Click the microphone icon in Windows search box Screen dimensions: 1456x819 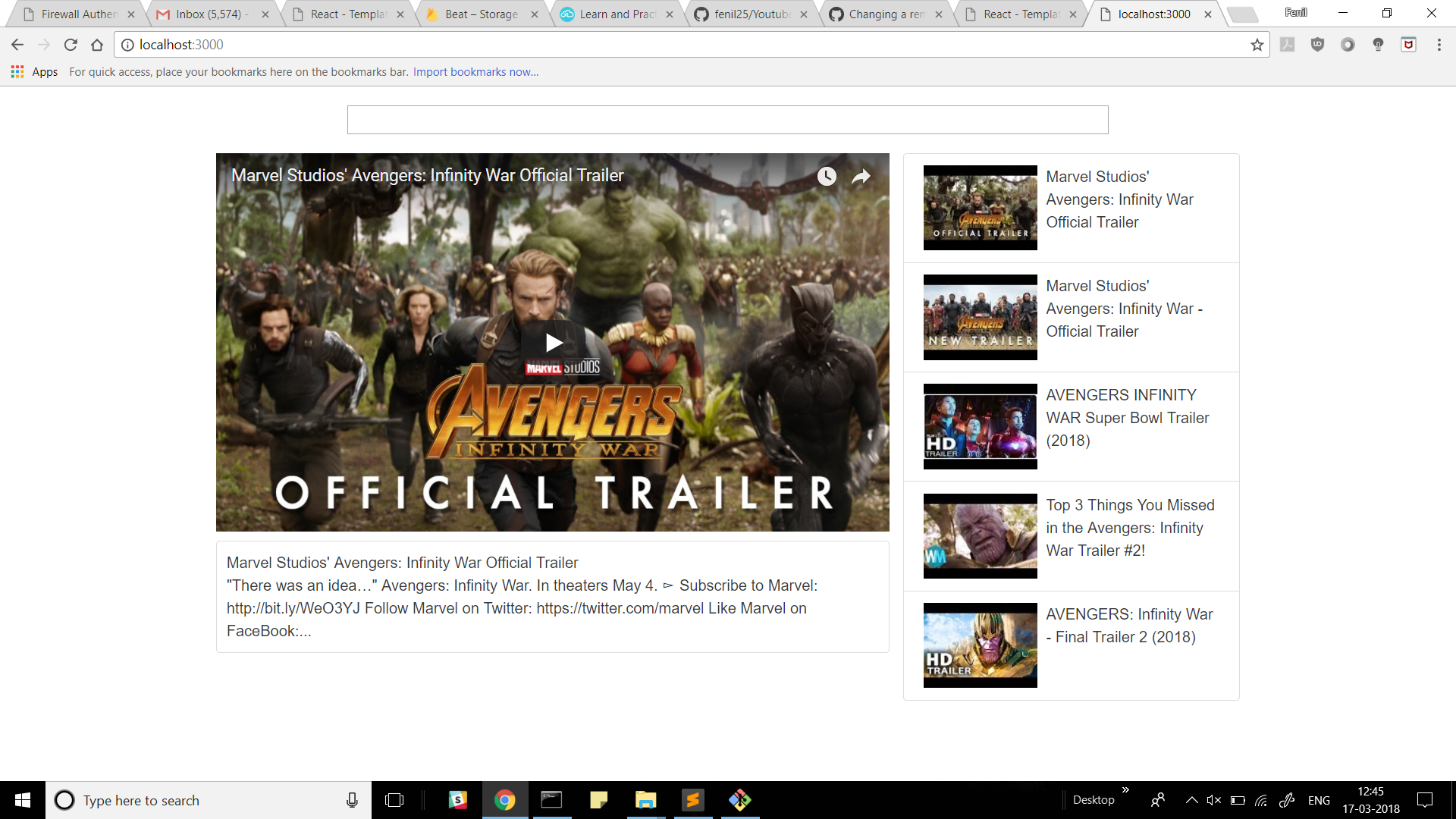(x=352, y=800)
